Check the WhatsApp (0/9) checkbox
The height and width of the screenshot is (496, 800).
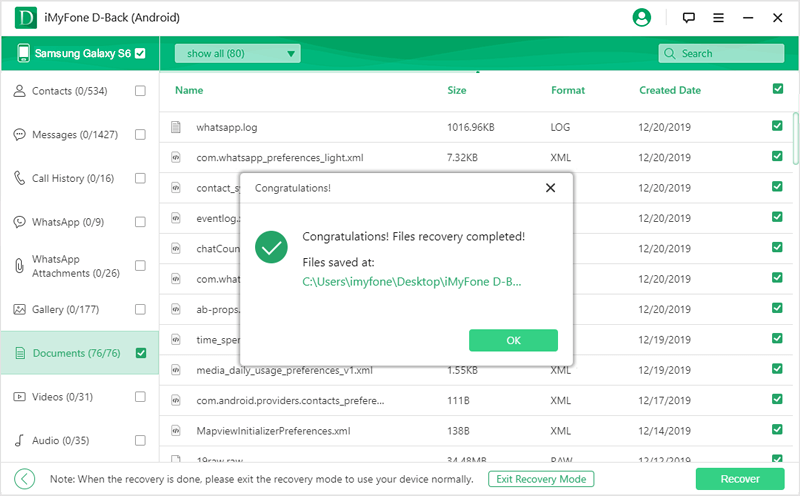(140, 222)
